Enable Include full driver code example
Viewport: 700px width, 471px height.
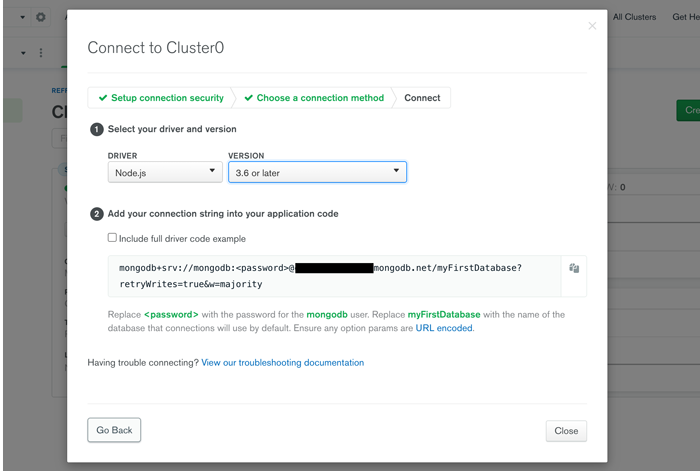pos(112,238)
